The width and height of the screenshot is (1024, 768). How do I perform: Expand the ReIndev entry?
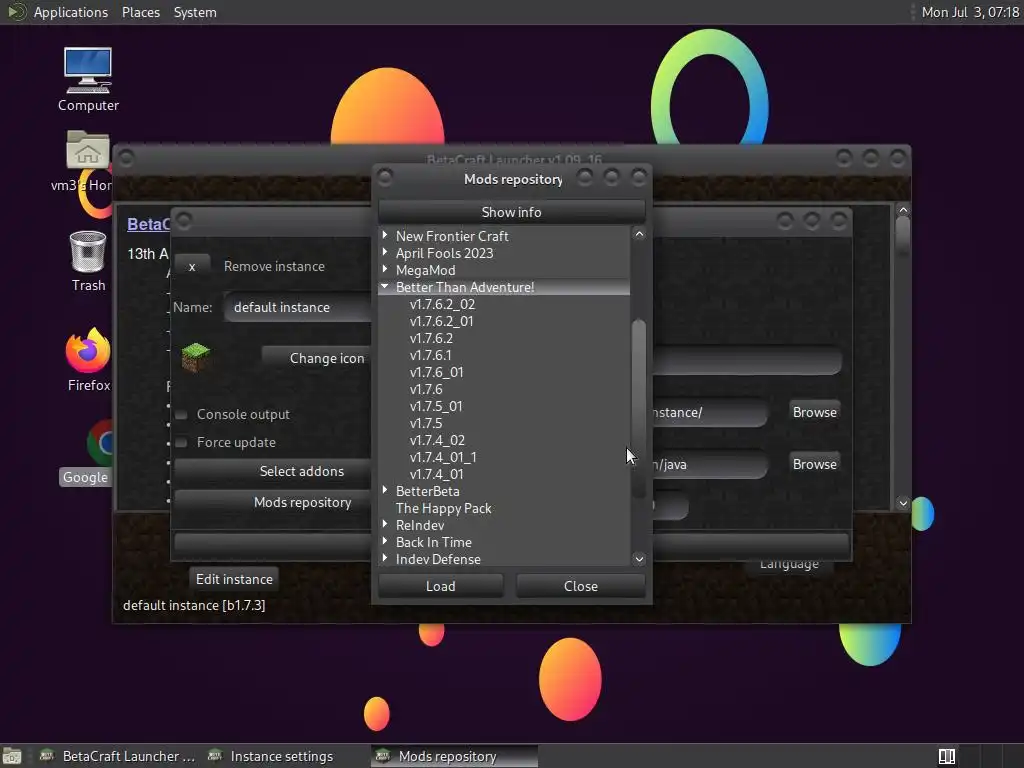click(385, 524)
